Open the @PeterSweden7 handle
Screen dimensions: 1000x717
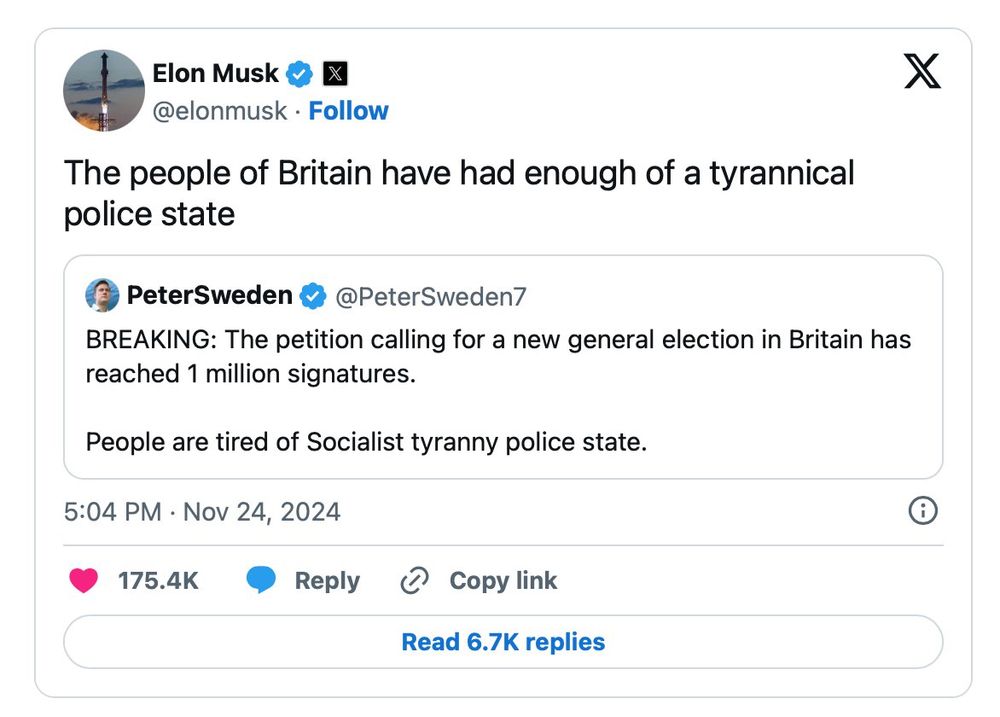tap(430, 297)
